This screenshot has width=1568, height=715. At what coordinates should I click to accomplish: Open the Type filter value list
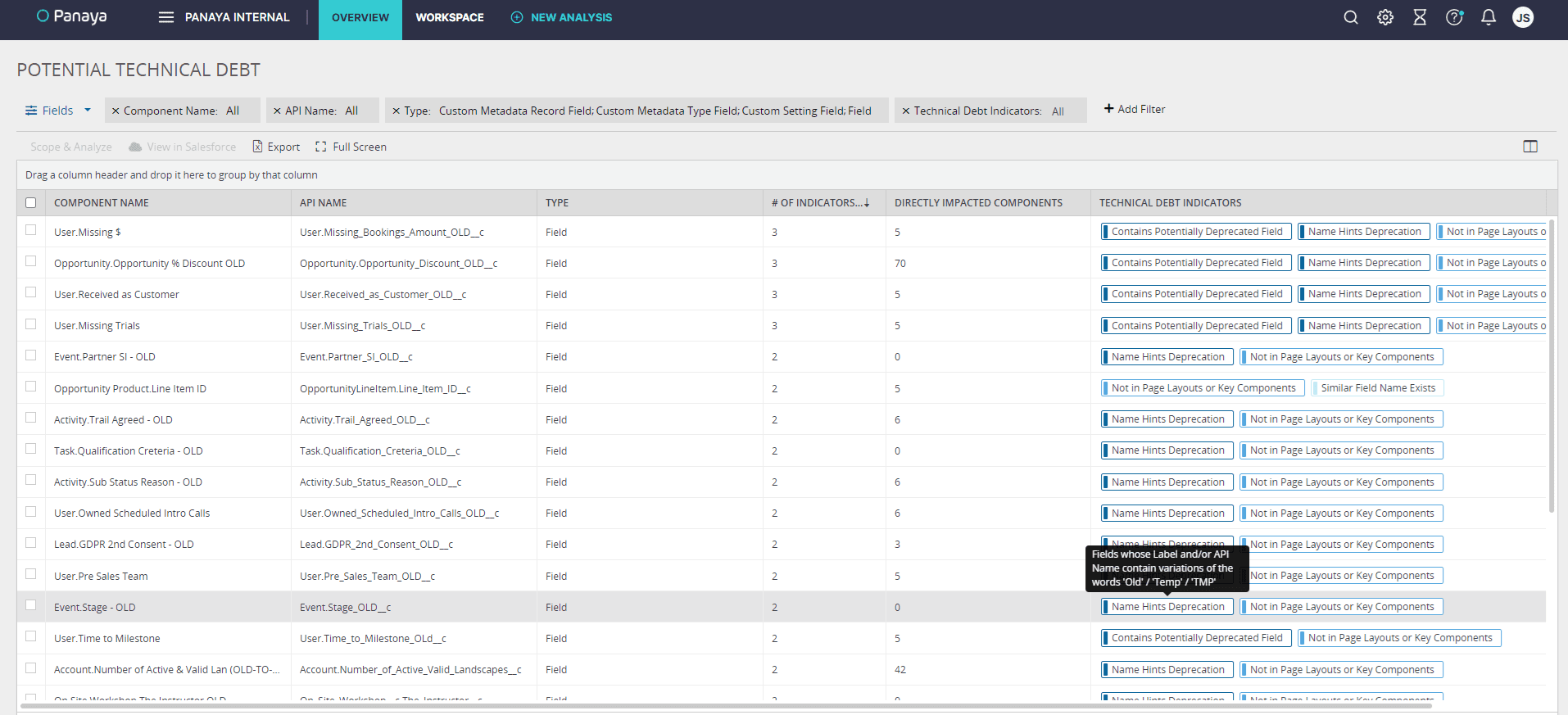coord(655,111)
